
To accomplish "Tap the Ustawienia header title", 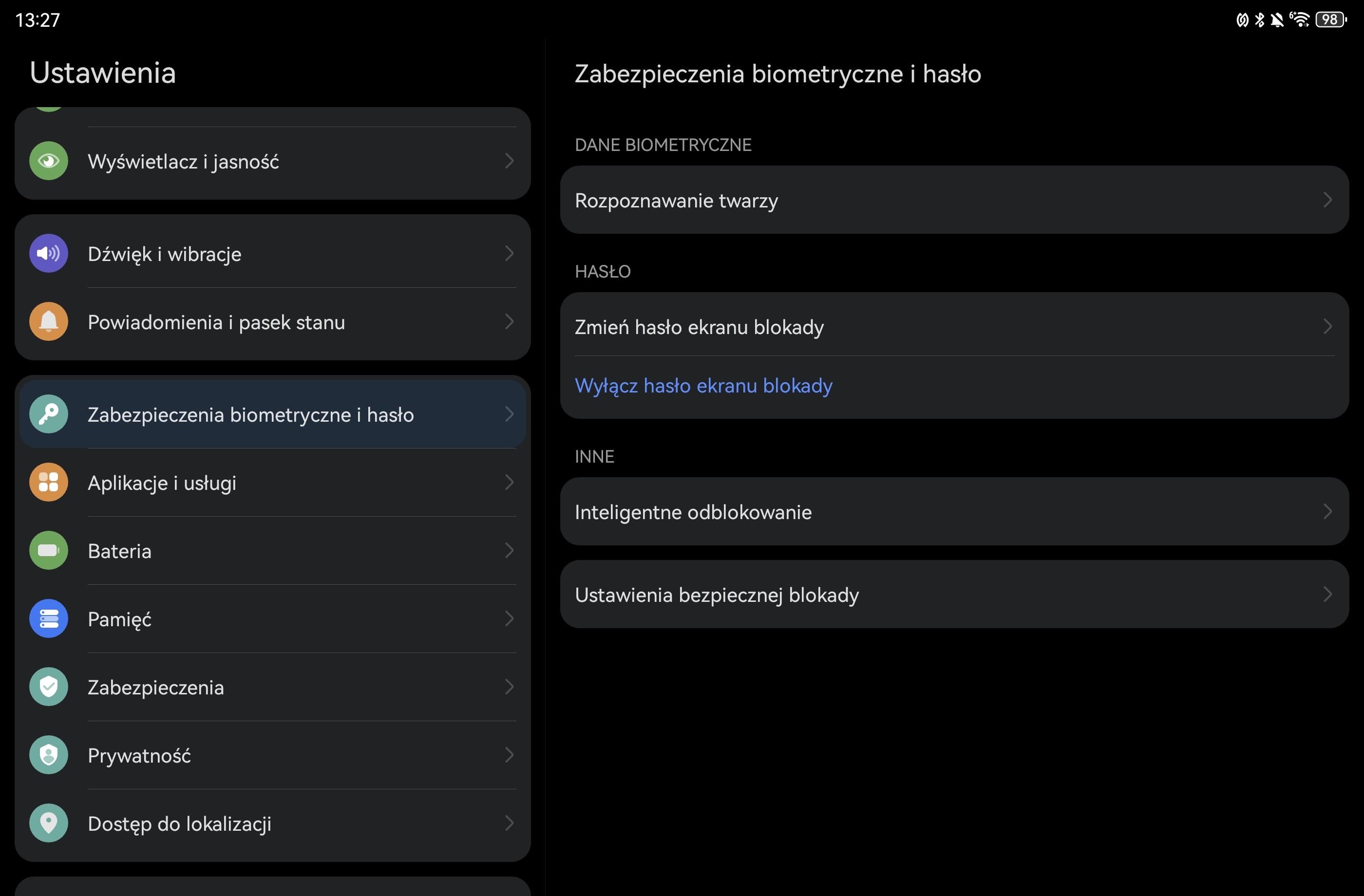I will tap(103, 73).
